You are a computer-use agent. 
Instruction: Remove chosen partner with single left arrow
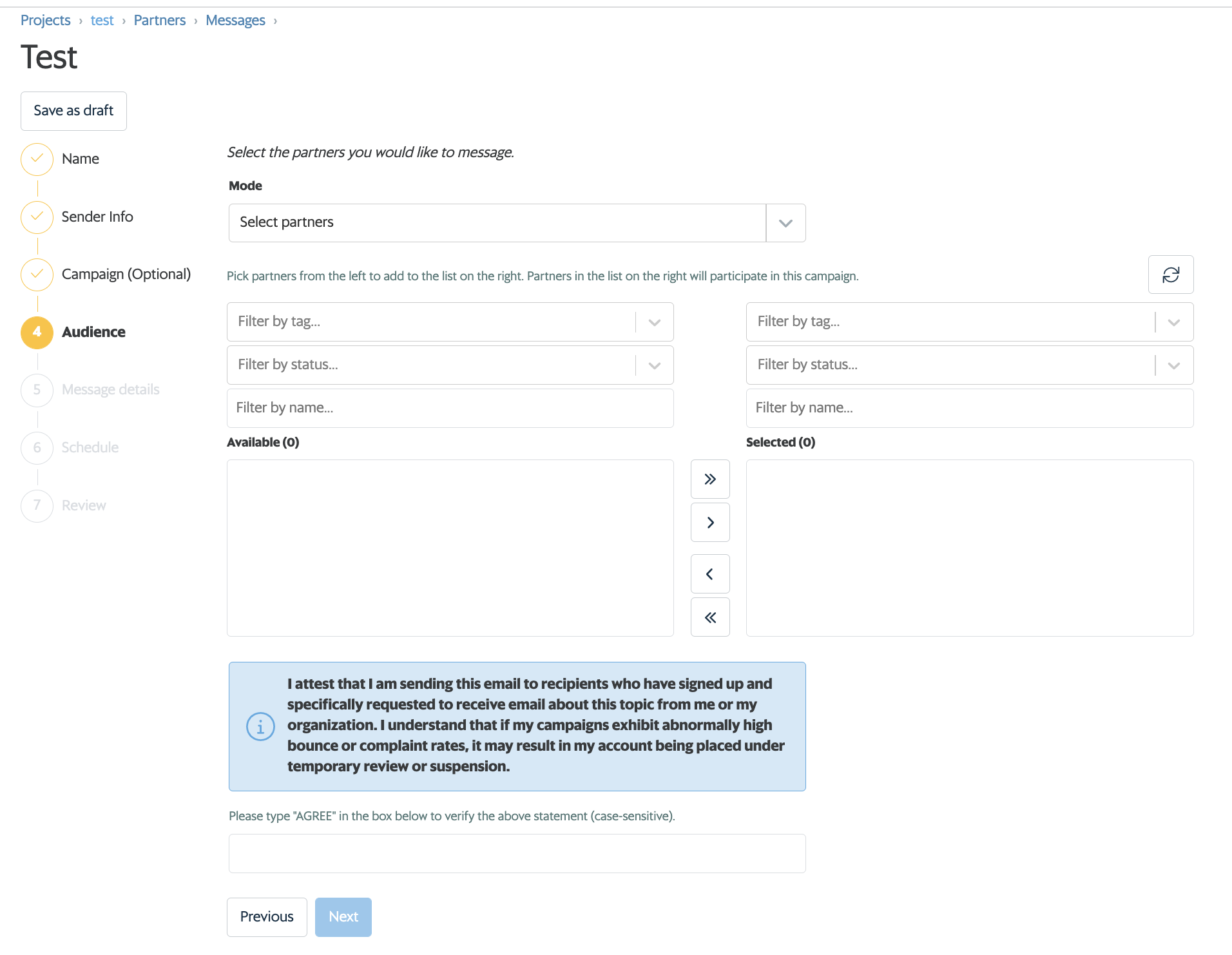pyautogui.click(x=710, y=574)
